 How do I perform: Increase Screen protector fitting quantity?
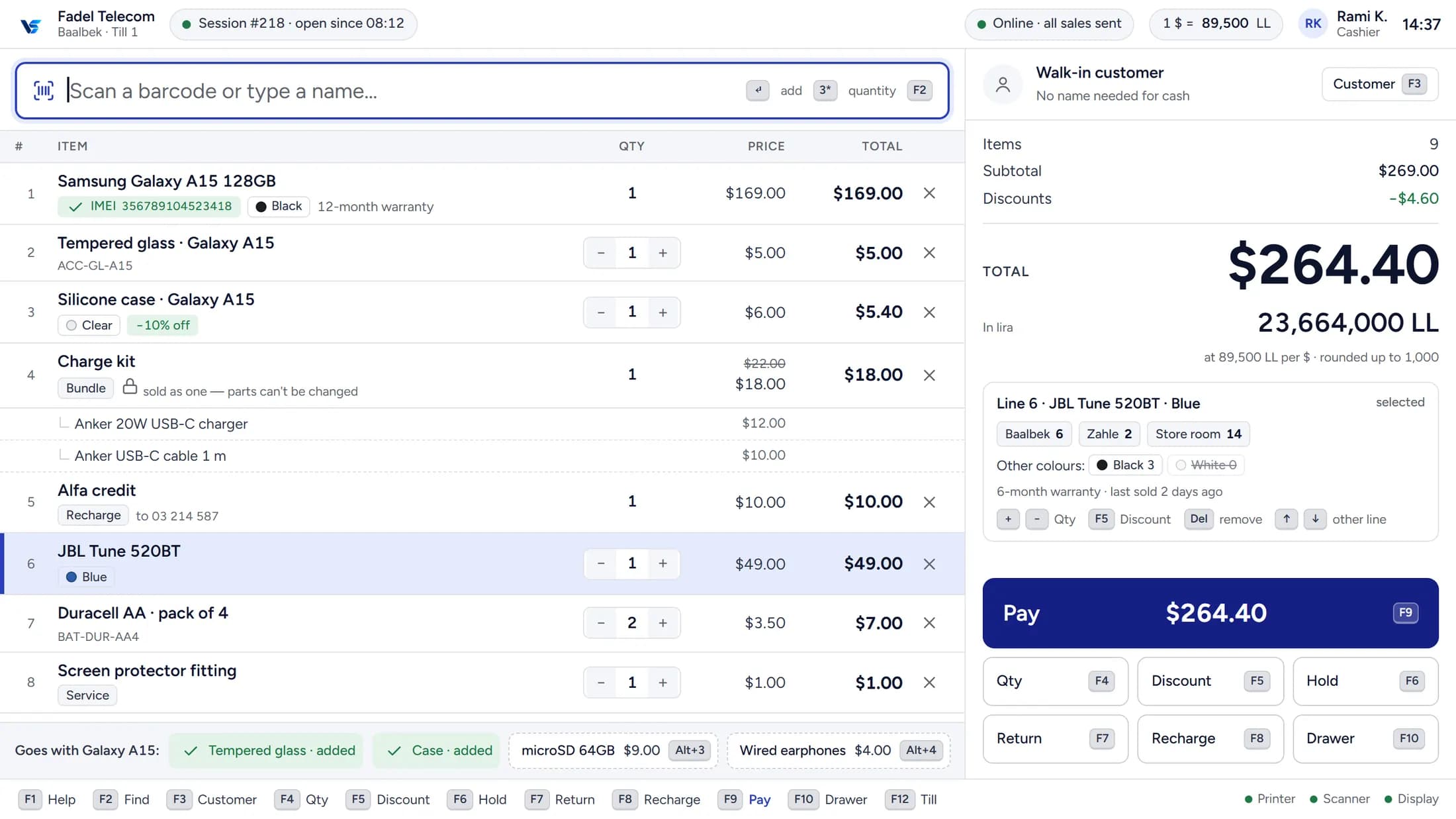[x=662, y=683]
